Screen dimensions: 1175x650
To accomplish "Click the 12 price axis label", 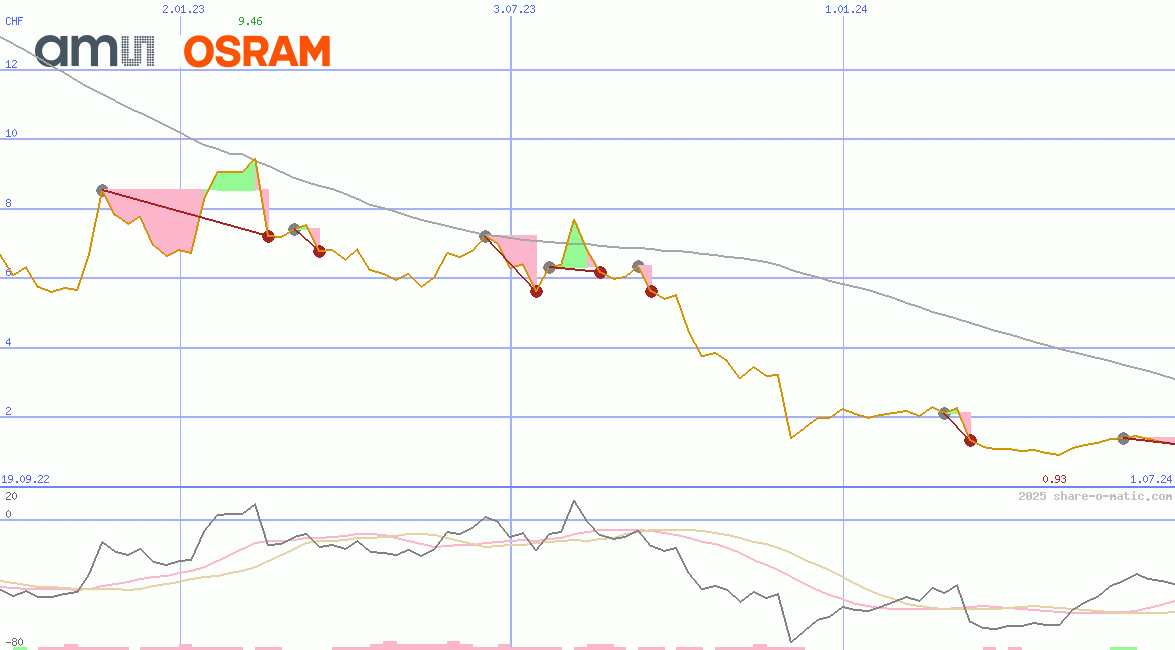I will pos(11,64).
